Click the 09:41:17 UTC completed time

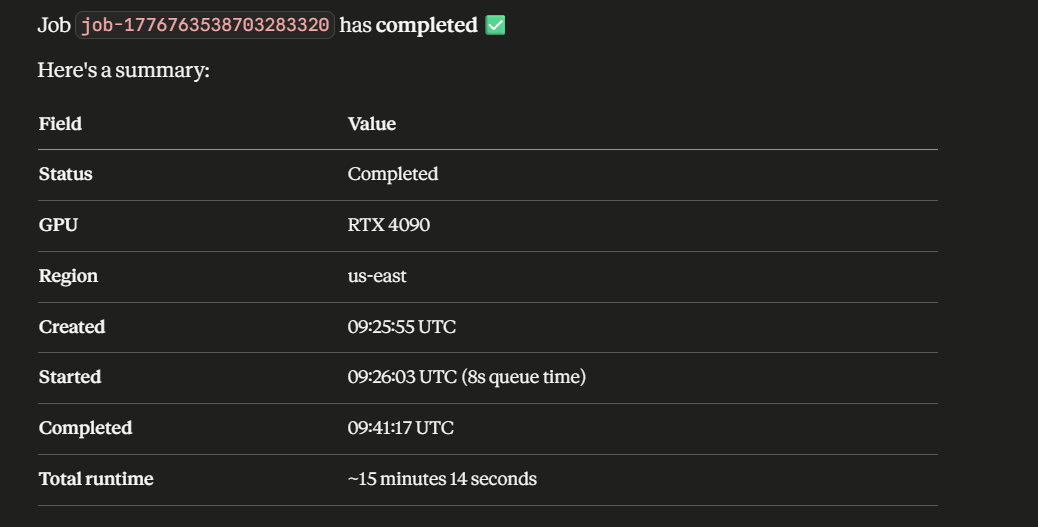point(401,428)
